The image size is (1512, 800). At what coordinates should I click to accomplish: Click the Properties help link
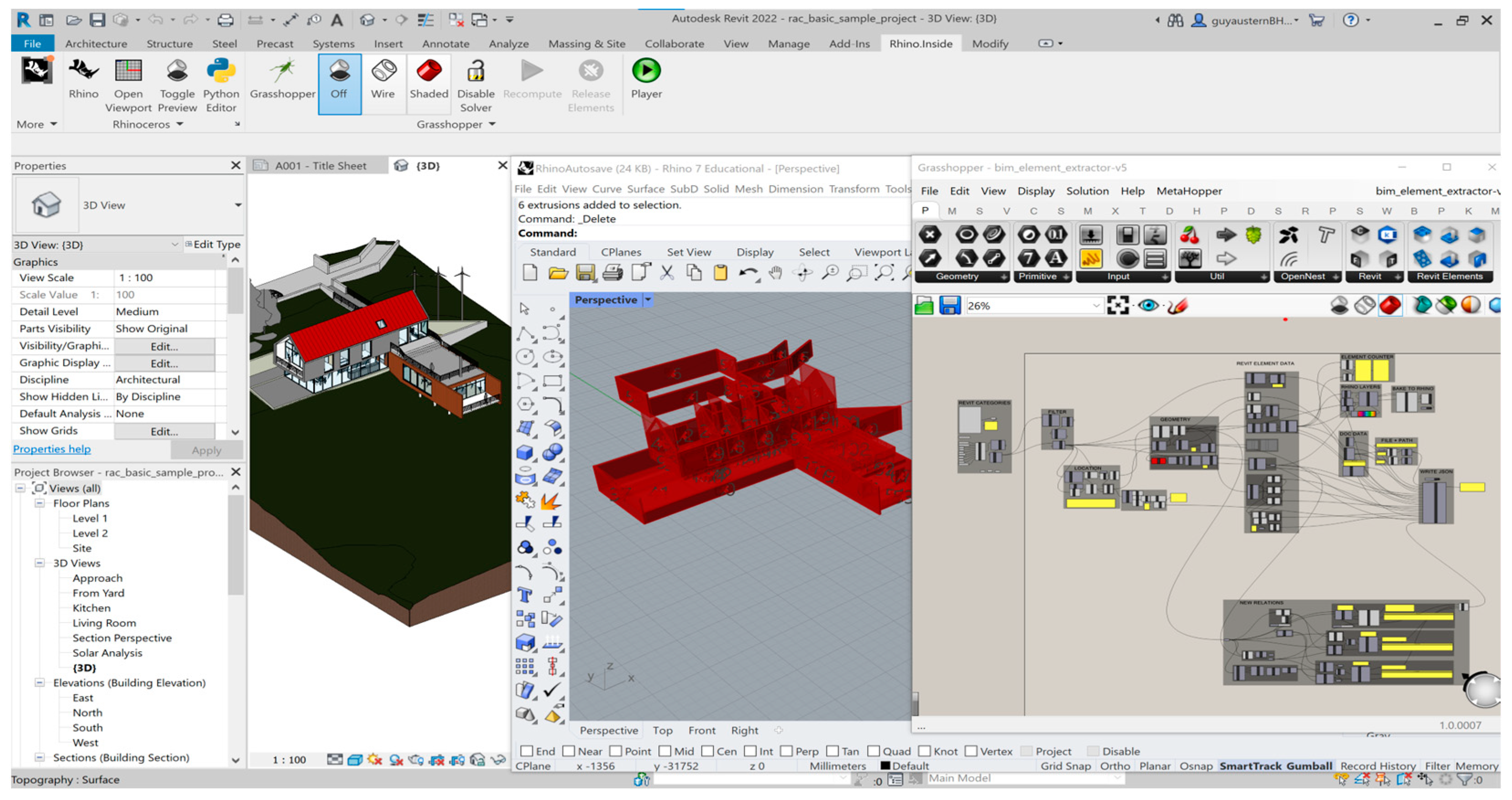52,449
